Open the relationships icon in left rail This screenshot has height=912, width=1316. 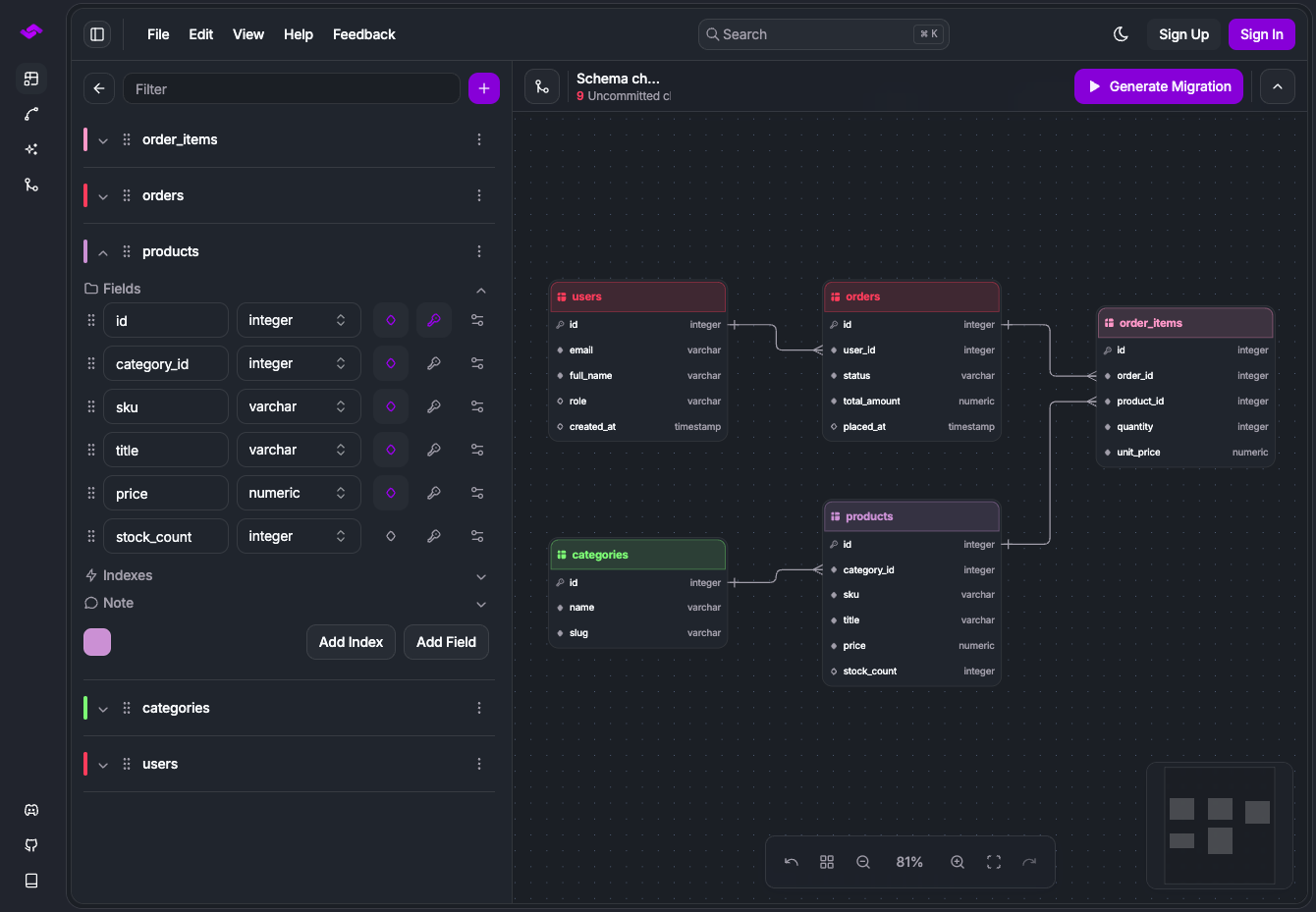click(x=31, y=114)
